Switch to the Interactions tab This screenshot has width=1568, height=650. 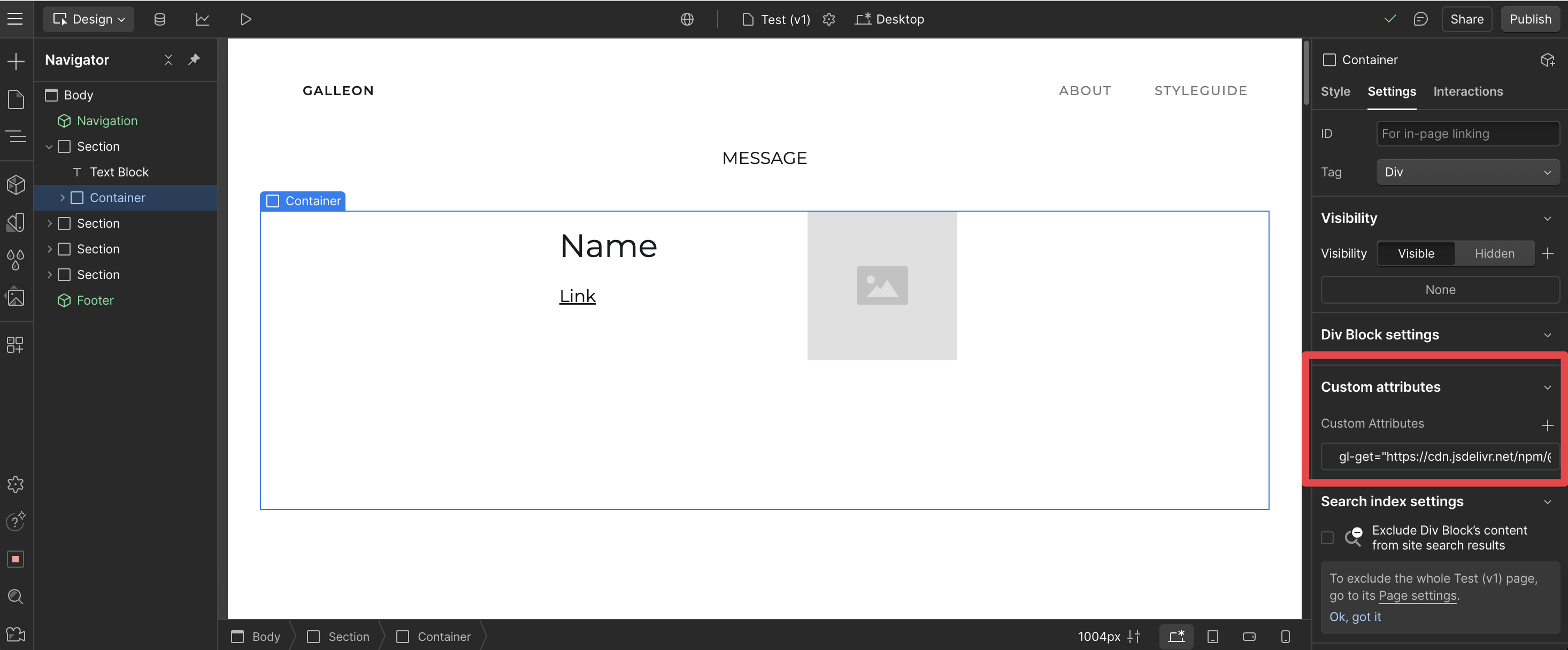1467,91
